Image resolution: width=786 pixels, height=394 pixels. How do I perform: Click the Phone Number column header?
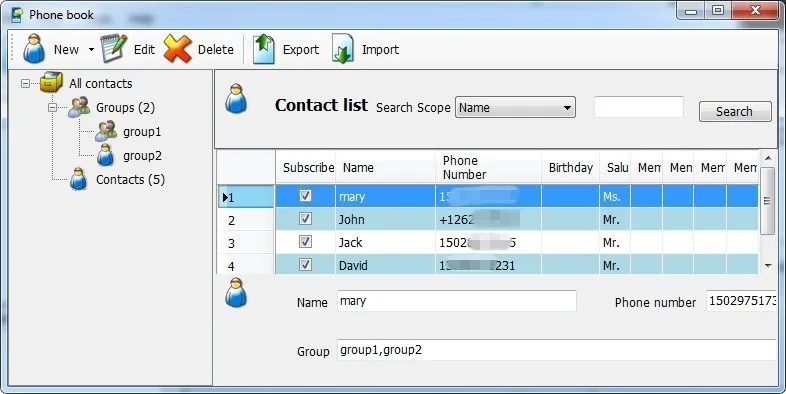pos(489,167)
